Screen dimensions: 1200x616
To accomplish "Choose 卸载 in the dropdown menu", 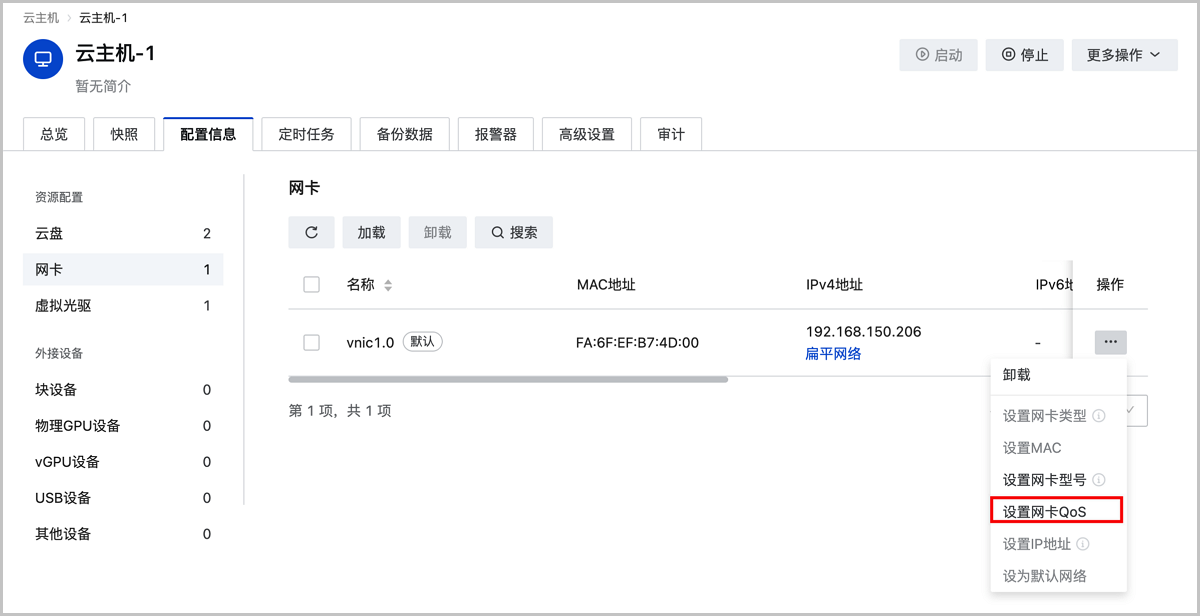I will (x=1016, y=375).
